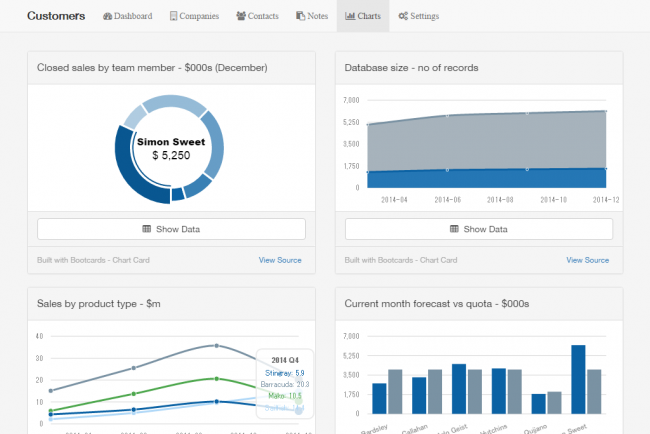Show data for Closed sales chart
Image resolution: width=650 pixels, height=434 pixels.
coord(171,229)
